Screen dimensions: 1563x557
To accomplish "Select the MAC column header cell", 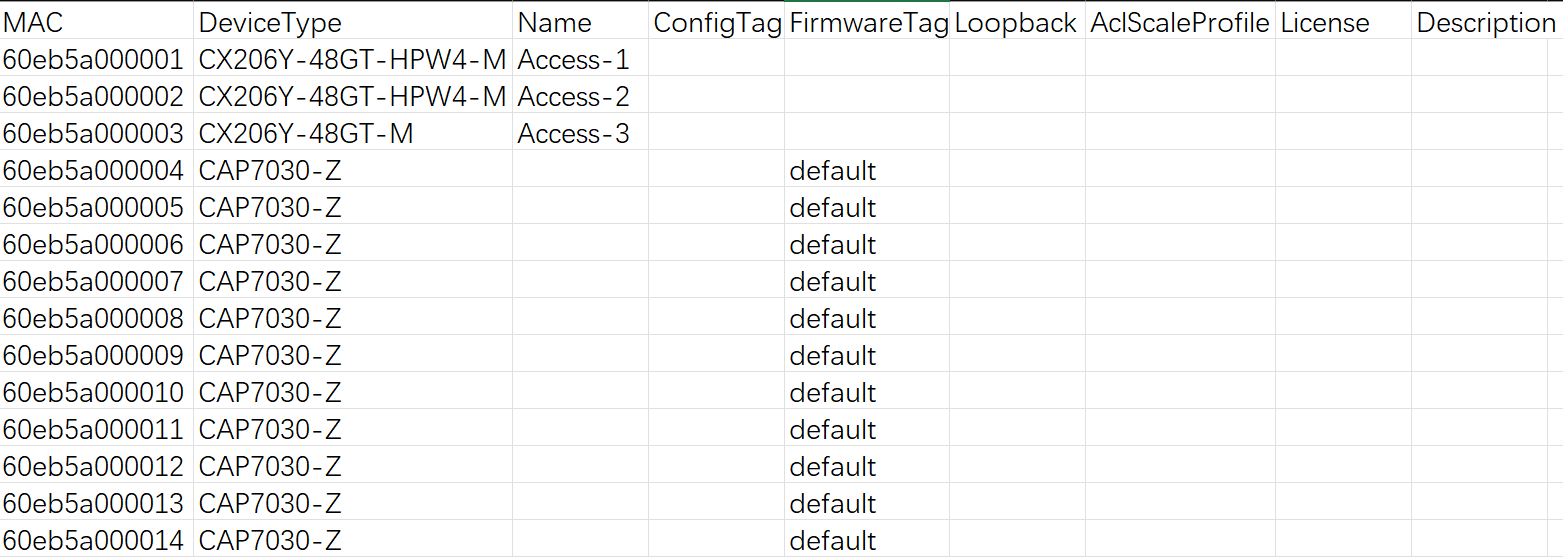I will pos(97,21).
